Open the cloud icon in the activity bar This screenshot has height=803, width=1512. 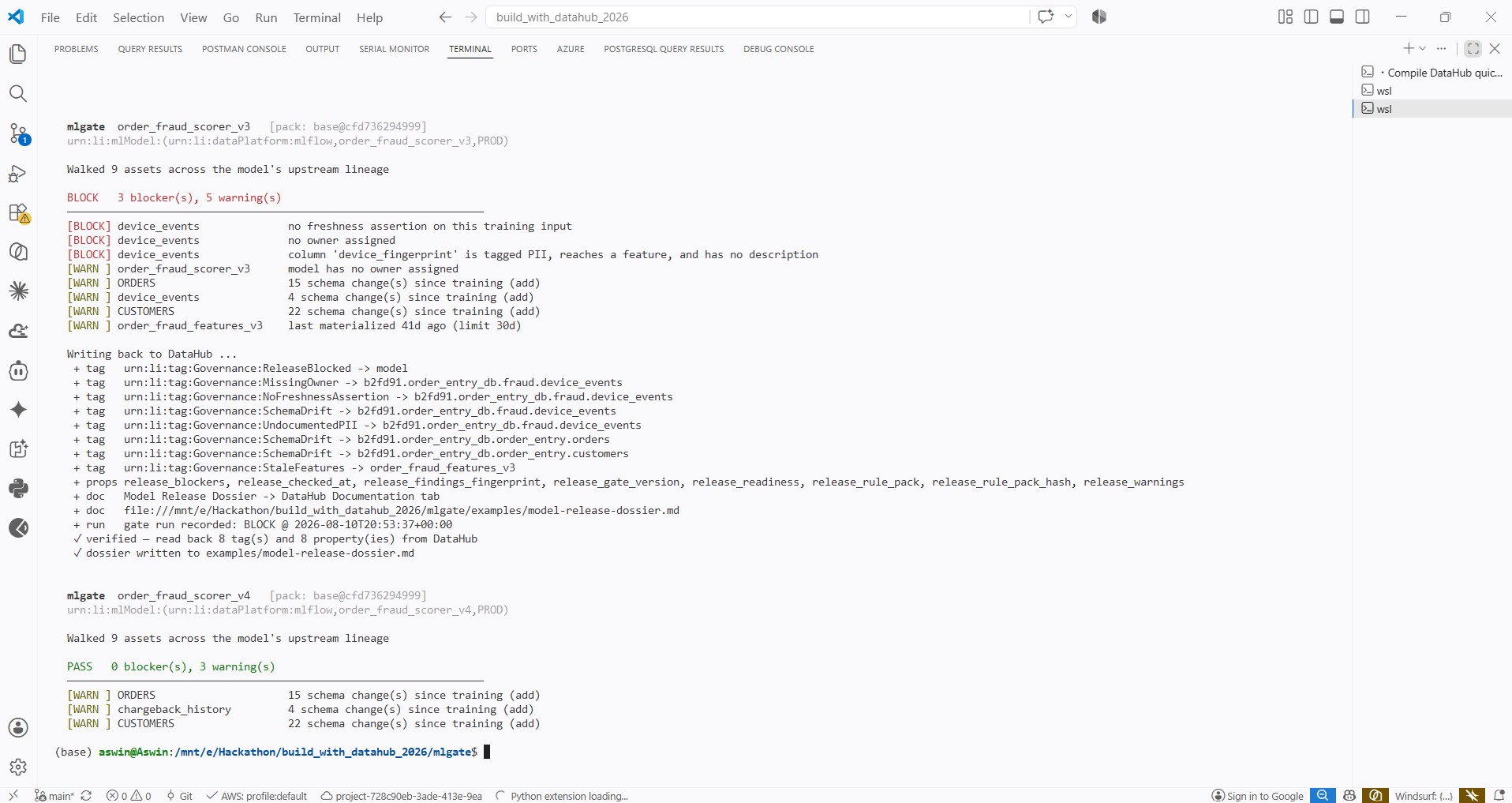18,331
